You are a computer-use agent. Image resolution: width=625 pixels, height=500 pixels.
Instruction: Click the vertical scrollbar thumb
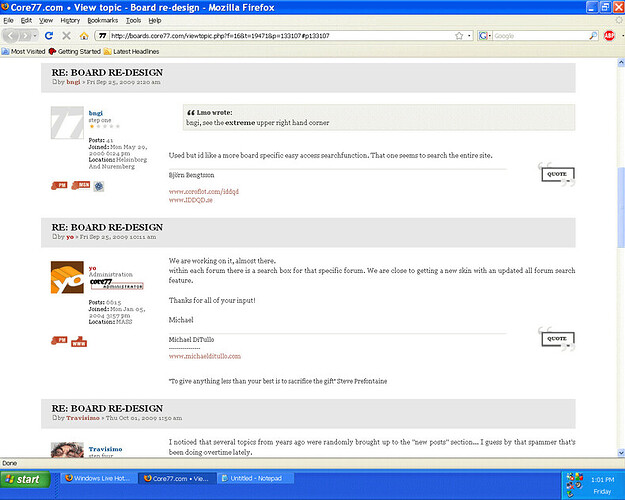point(621,207)
